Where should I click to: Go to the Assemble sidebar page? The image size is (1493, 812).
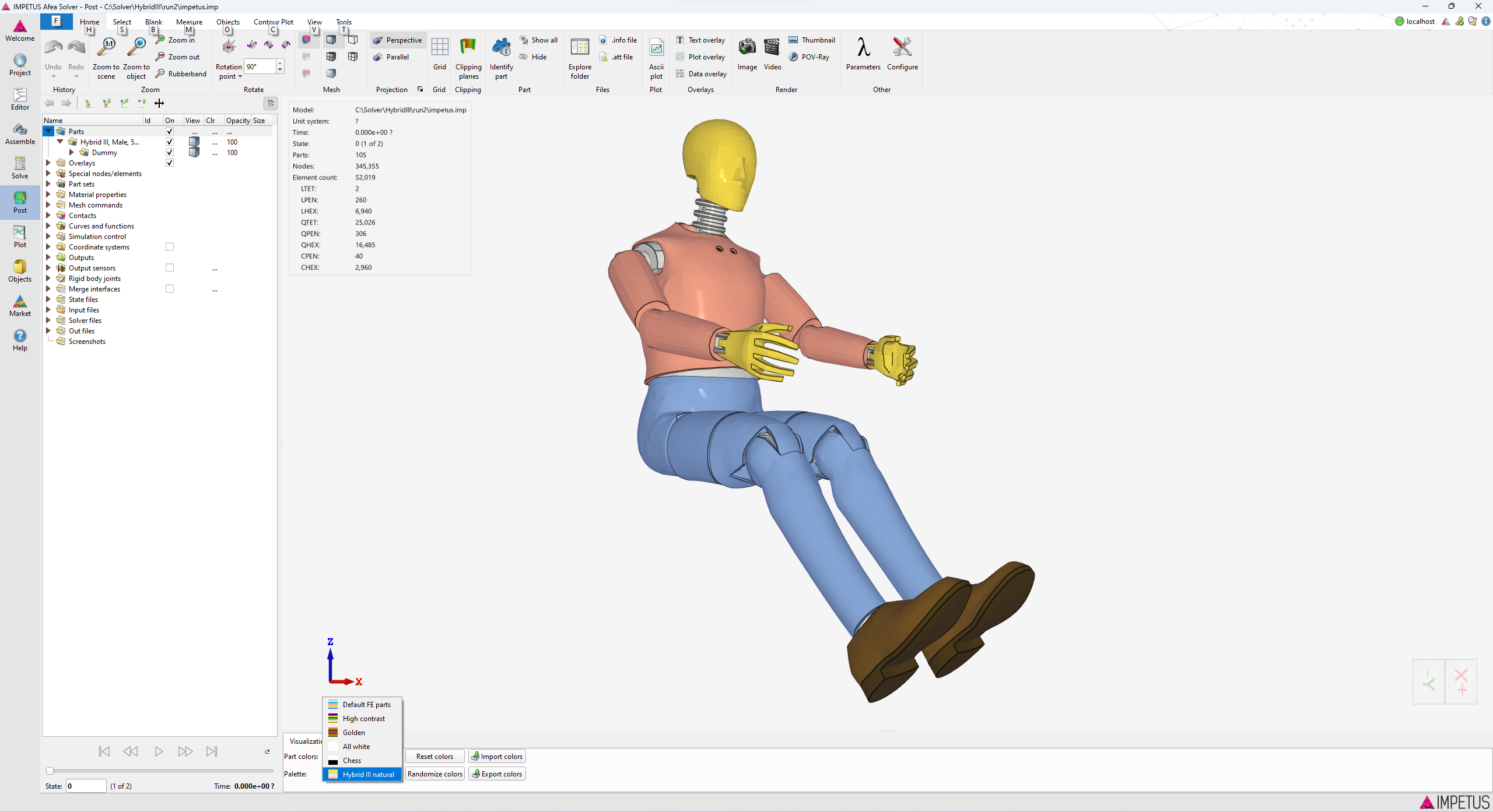[20, 134]
